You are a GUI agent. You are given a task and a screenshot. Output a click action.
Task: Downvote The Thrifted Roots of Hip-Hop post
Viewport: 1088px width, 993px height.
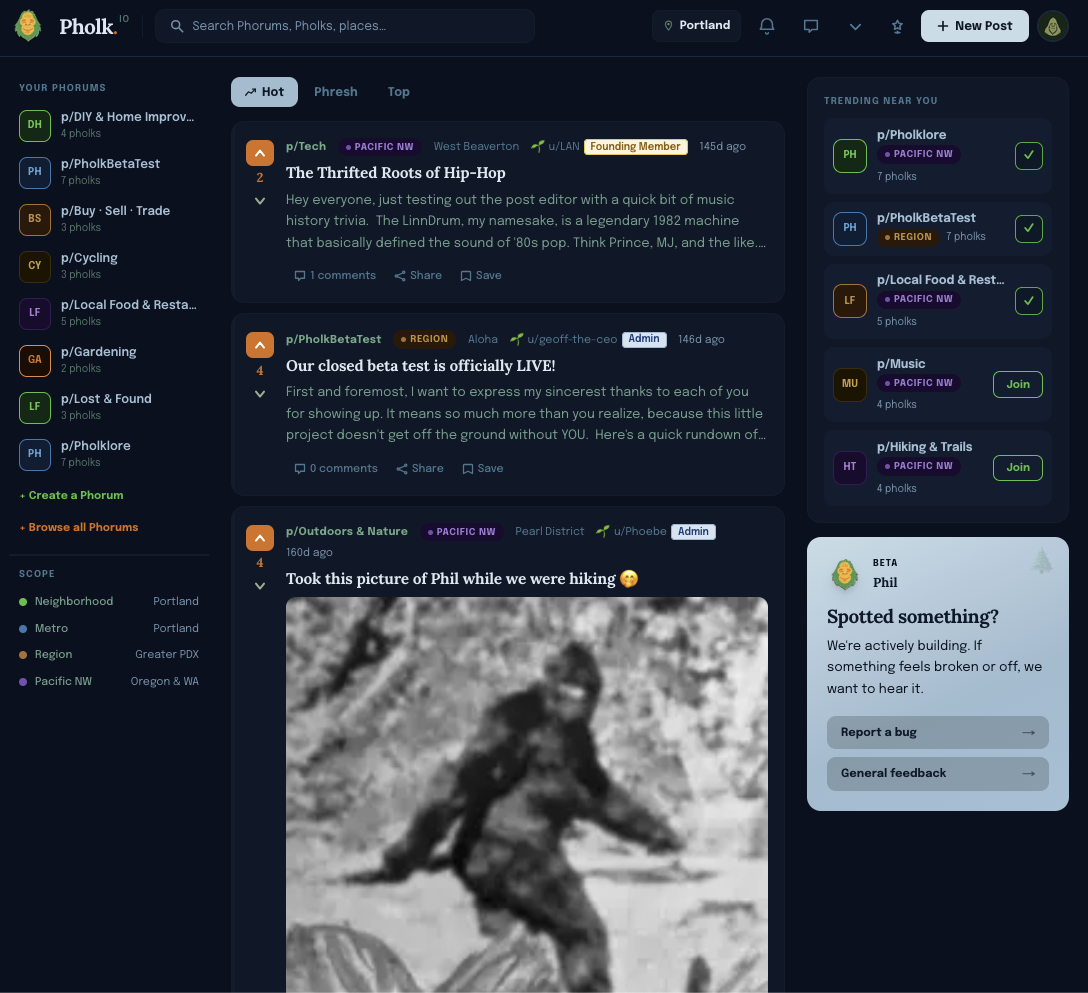[x=260, y=201]
